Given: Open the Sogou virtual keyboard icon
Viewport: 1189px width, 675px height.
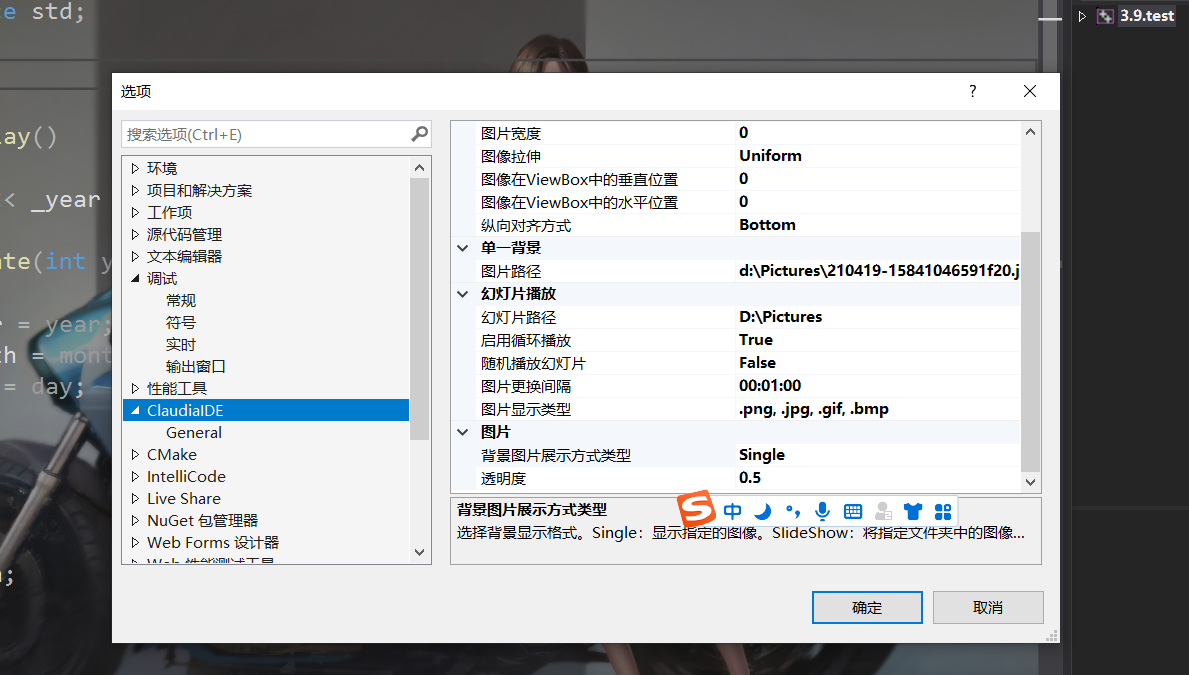Looking at the screenshot, I should [852, 511].
